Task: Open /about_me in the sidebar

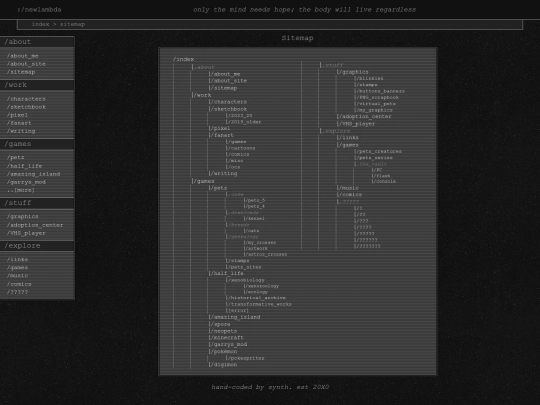Action: pyautogui.click(x=23, y=56)
